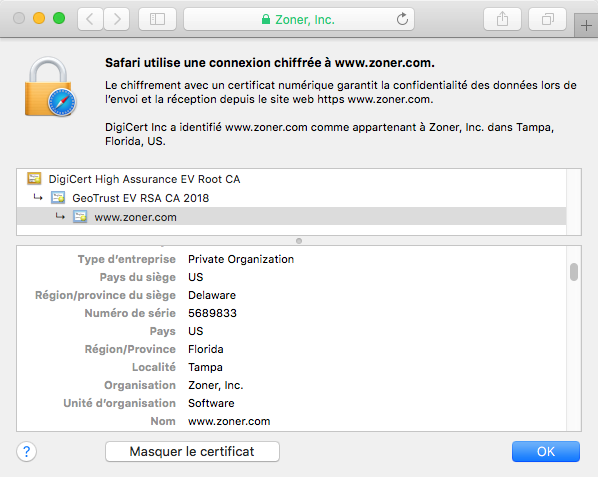Click the bold connexion chiffrée heading
The height and width of the screenshot is (477, 598).
tap(270, 63)
